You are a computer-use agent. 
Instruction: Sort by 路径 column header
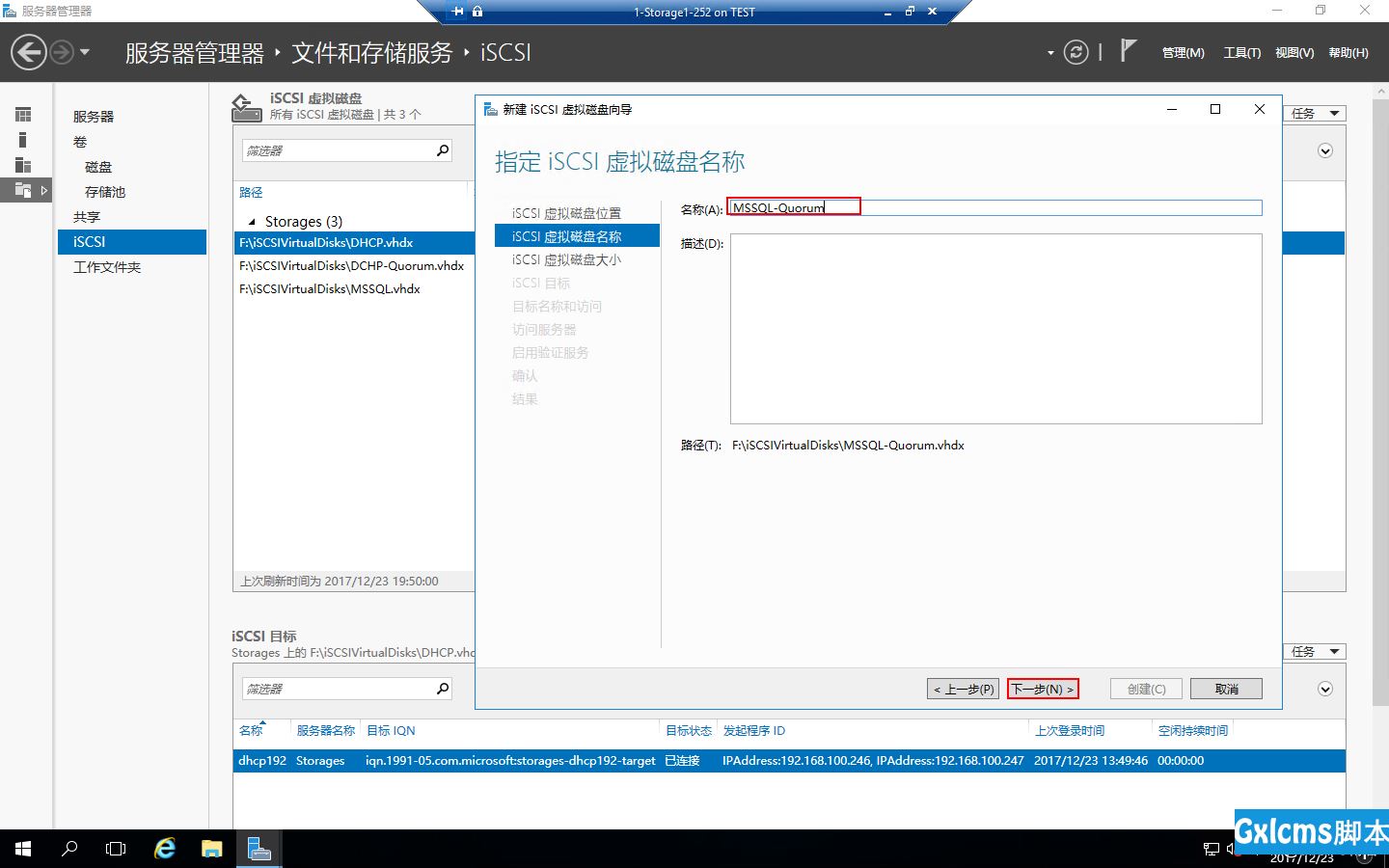click(251, 193)
